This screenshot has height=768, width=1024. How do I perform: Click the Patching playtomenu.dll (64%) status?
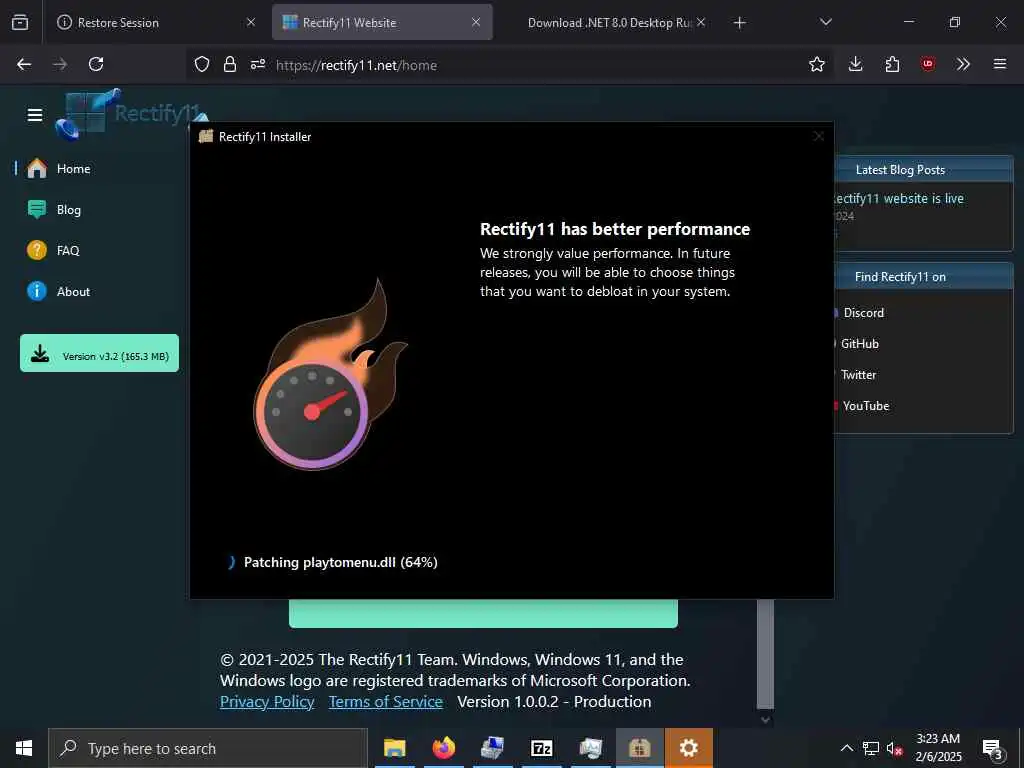340,562
